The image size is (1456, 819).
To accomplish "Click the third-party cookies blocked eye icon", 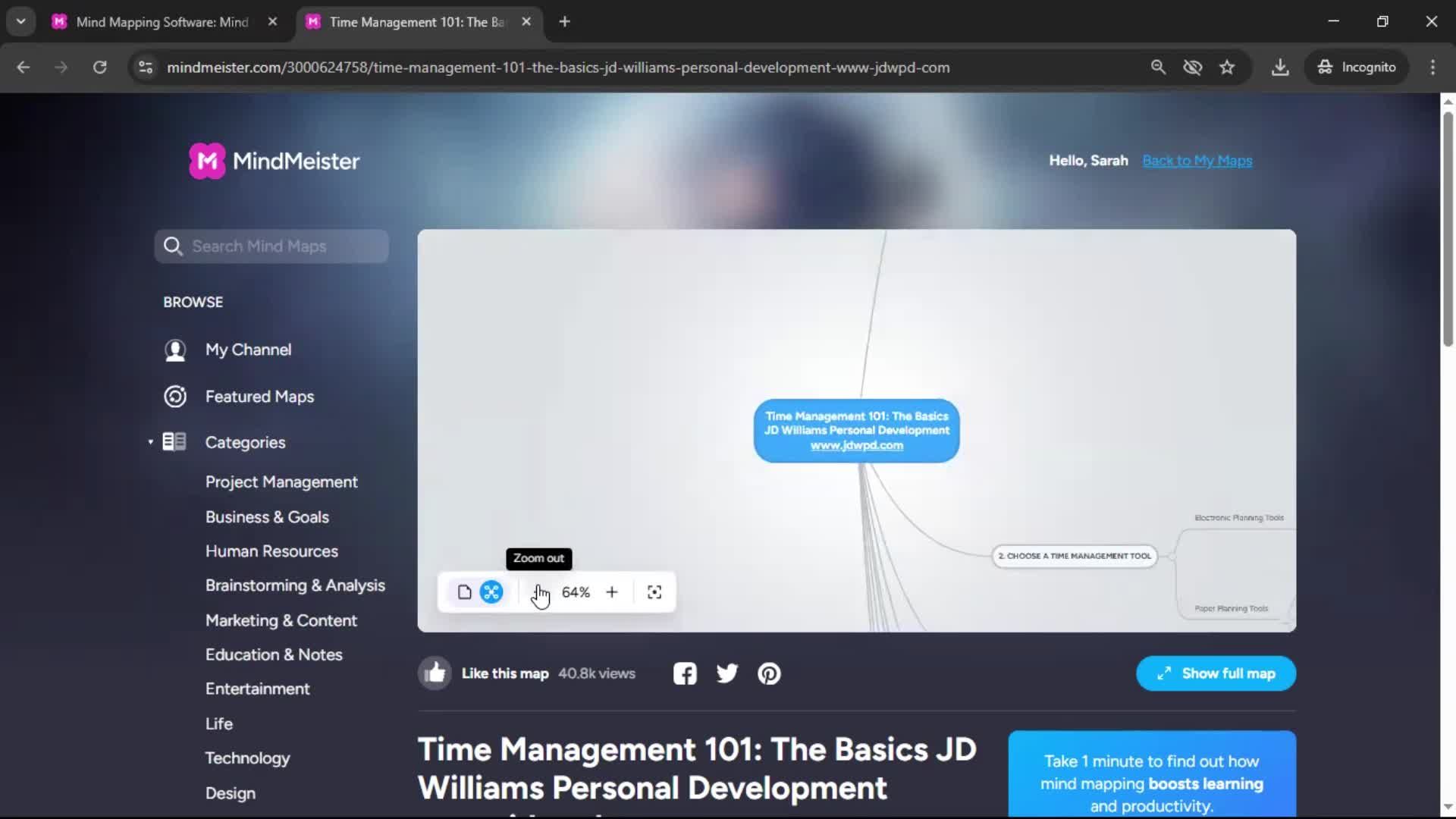I will [x=1193, y=67].
